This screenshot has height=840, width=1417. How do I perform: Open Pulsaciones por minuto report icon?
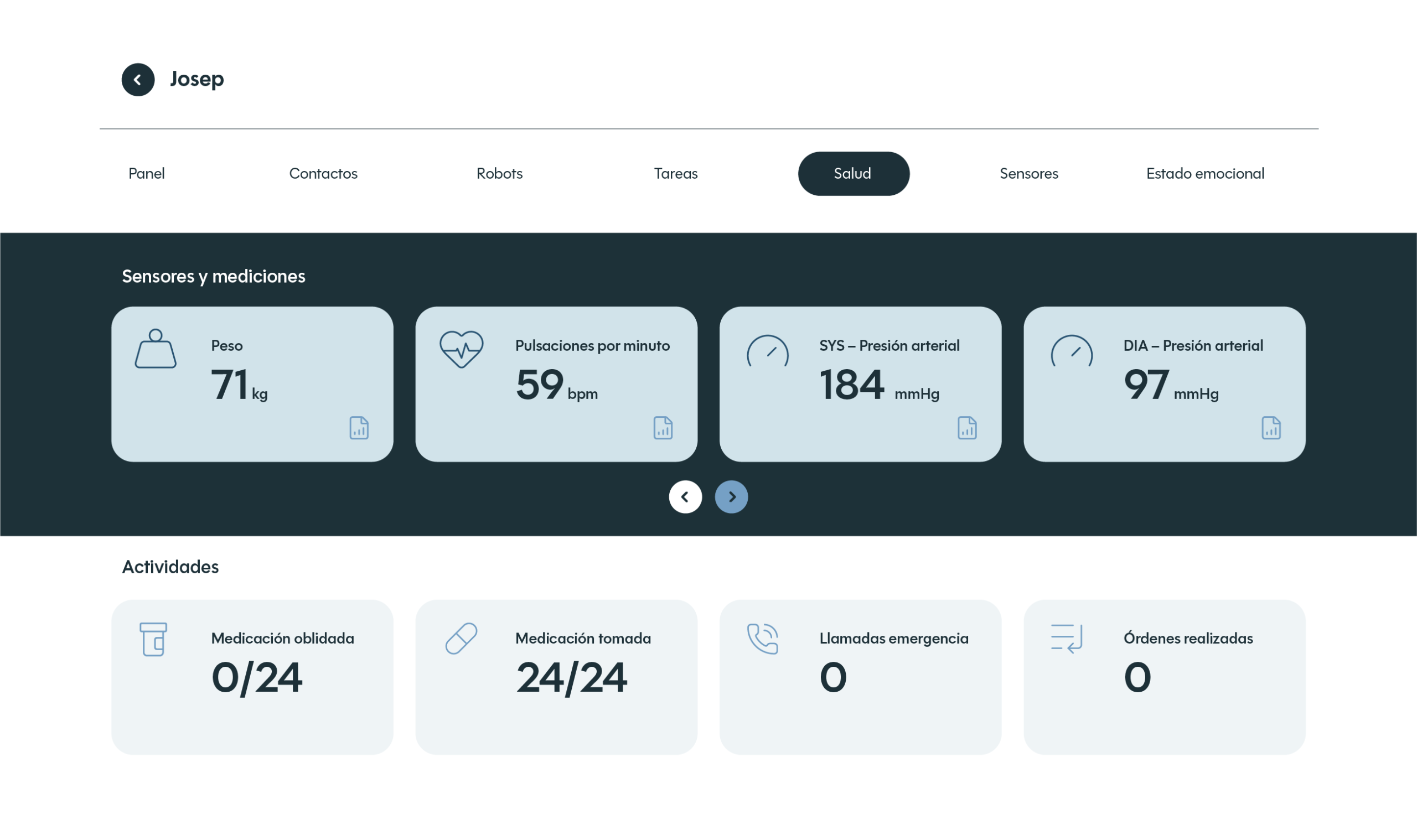(663, 428)
